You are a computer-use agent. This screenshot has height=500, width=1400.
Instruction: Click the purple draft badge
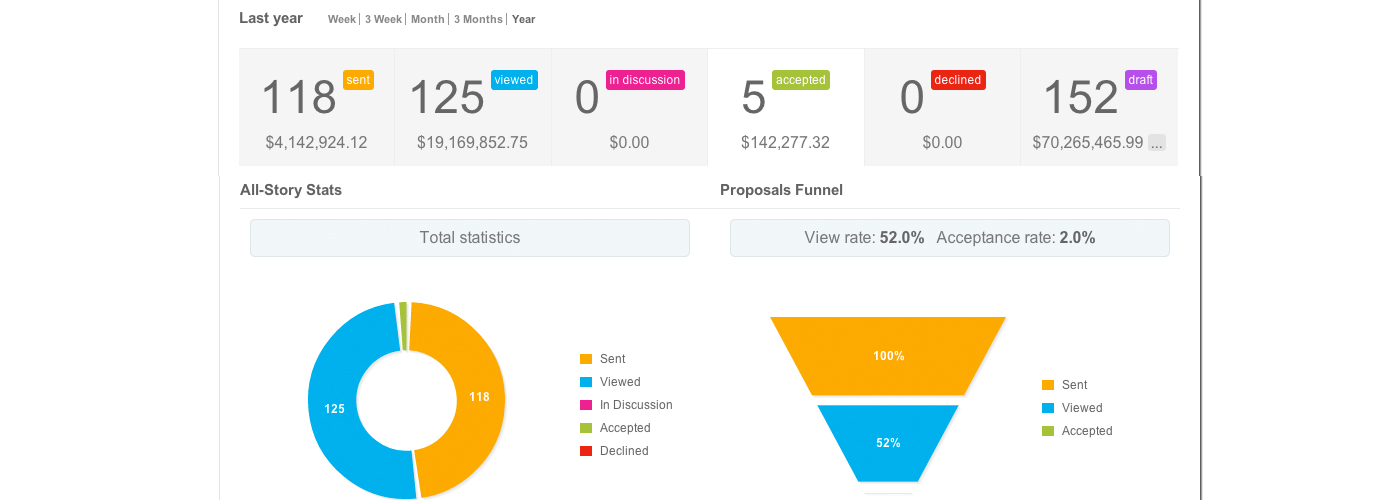click(1140, 80)
